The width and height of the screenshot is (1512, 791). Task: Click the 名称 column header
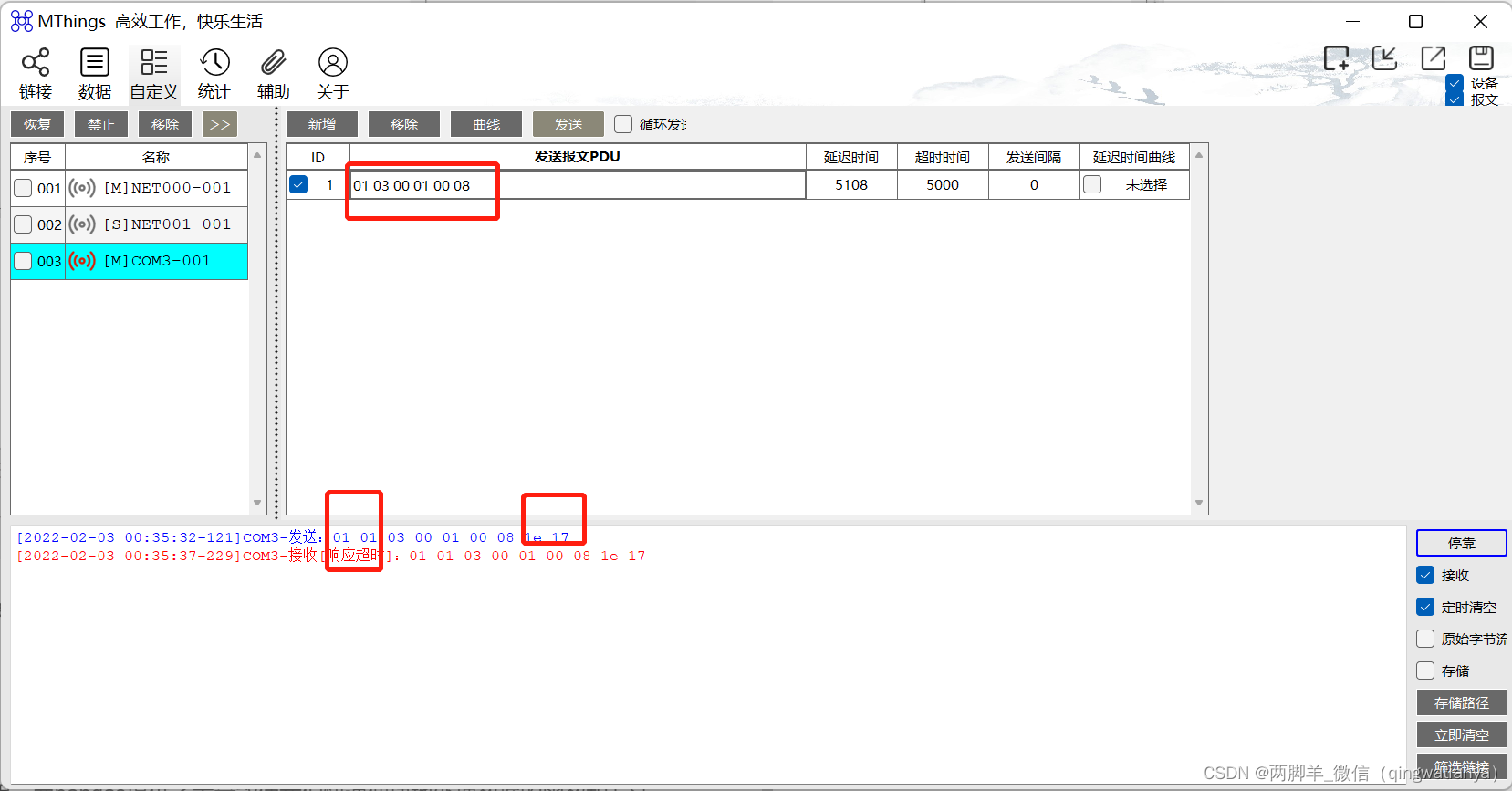tap(156, 157)
